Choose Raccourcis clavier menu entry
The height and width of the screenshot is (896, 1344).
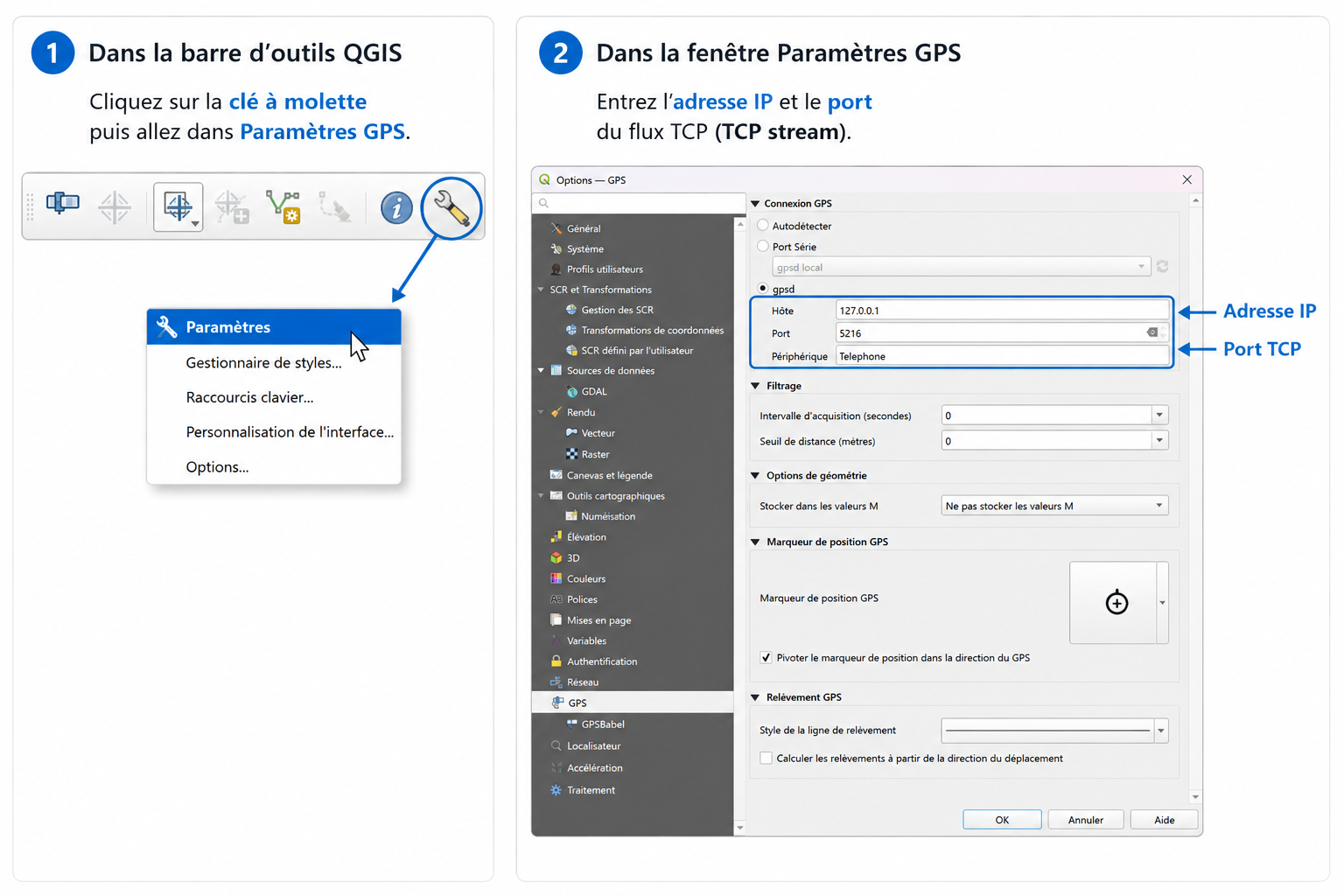pos(274,397)
